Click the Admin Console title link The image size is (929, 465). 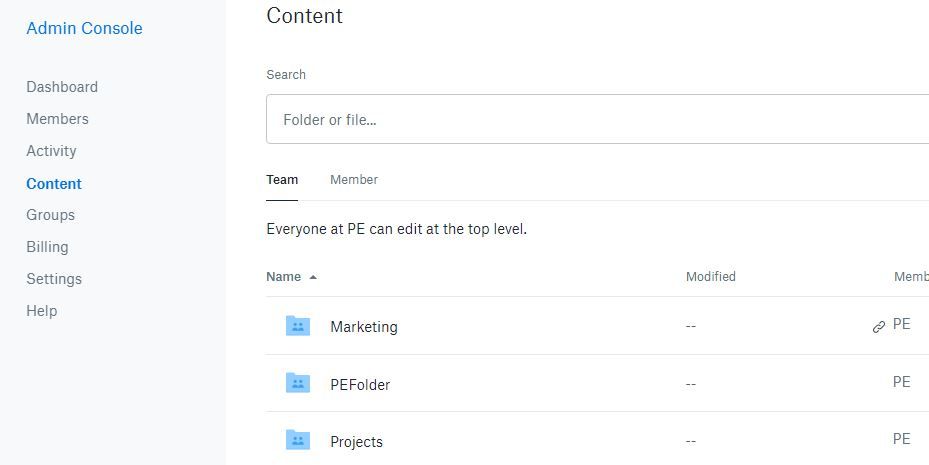click(x=84, y=28)
